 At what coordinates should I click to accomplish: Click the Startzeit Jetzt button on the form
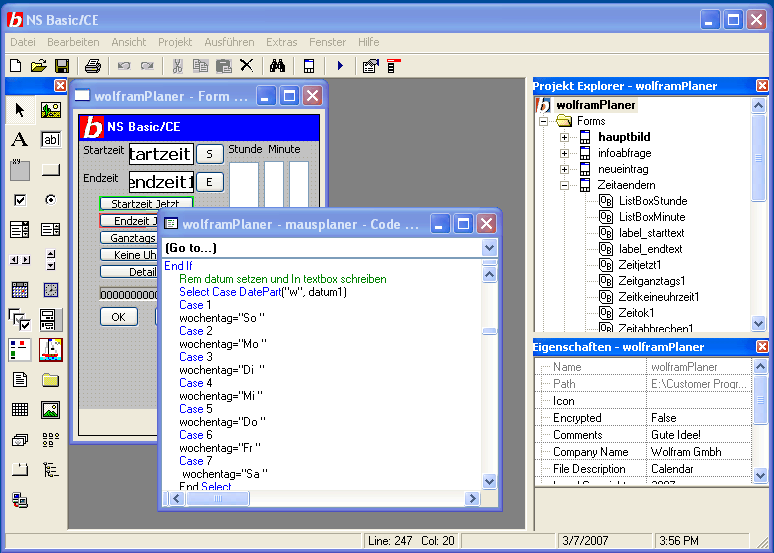point(146,203)
